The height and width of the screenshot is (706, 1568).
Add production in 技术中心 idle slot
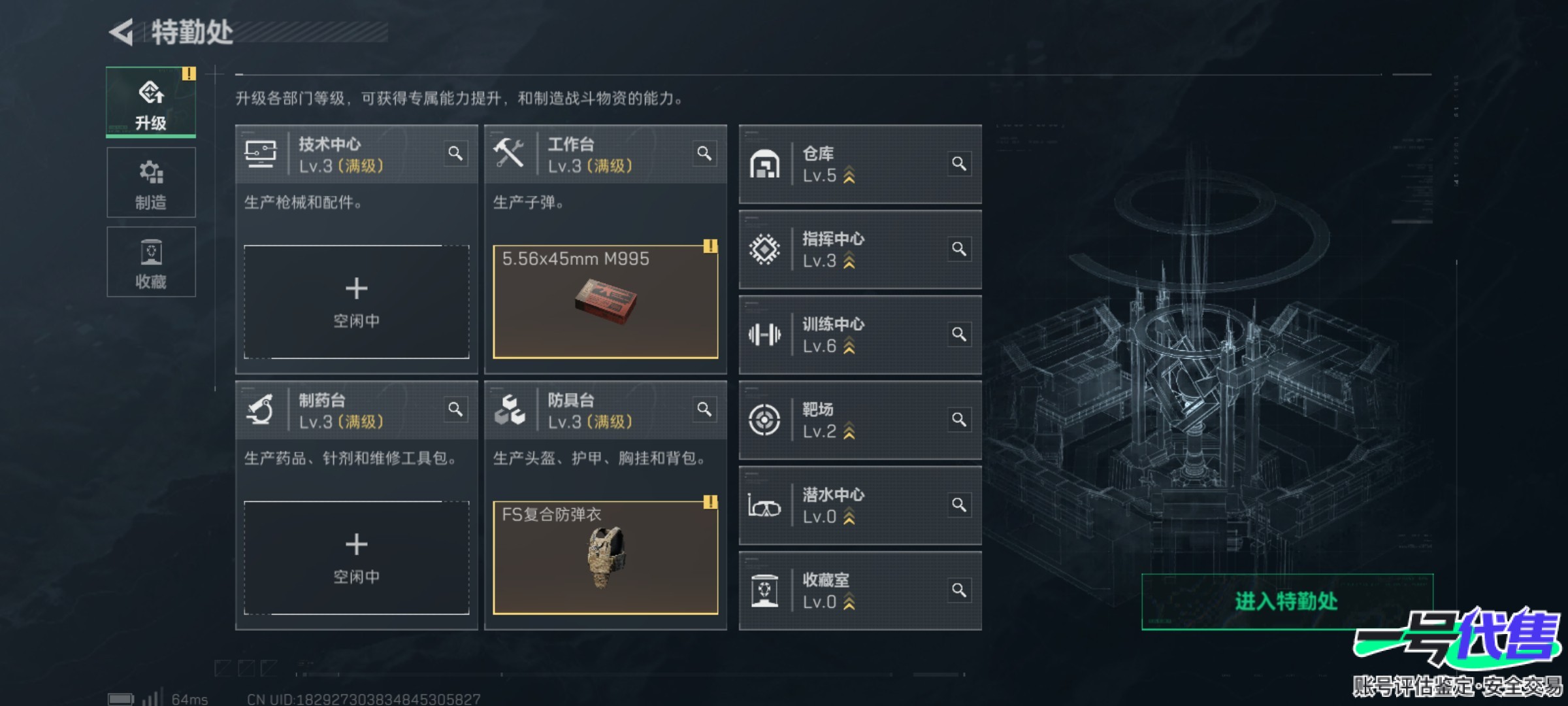pos(357,302)
